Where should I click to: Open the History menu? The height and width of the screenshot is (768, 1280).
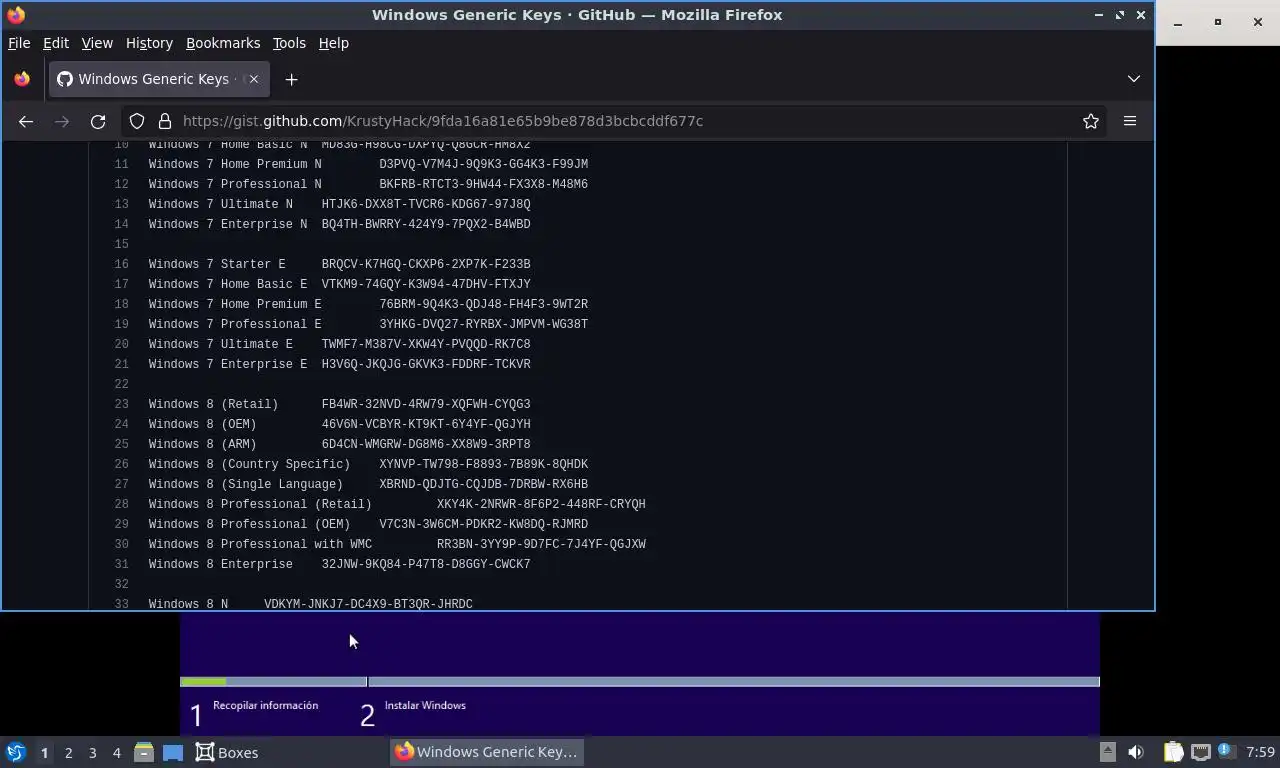149,43
